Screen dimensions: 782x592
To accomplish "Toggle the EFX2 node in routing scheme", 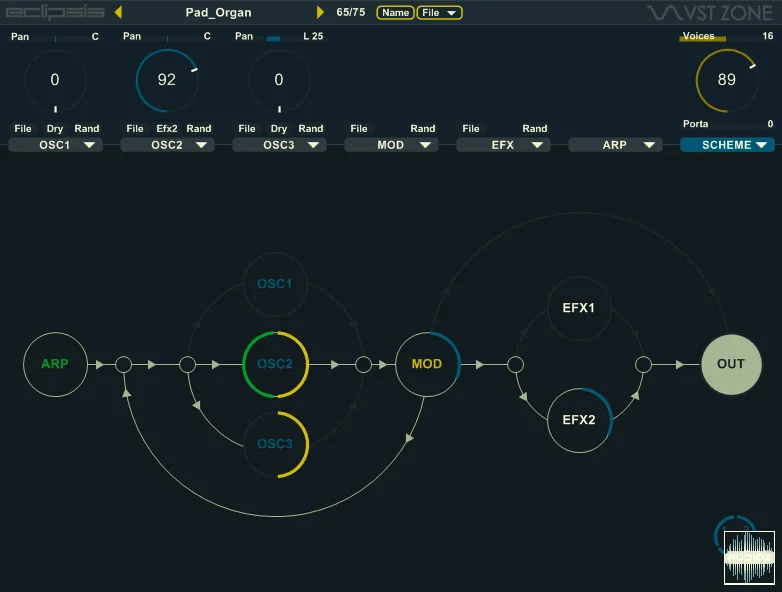I will tap(579, 420).
